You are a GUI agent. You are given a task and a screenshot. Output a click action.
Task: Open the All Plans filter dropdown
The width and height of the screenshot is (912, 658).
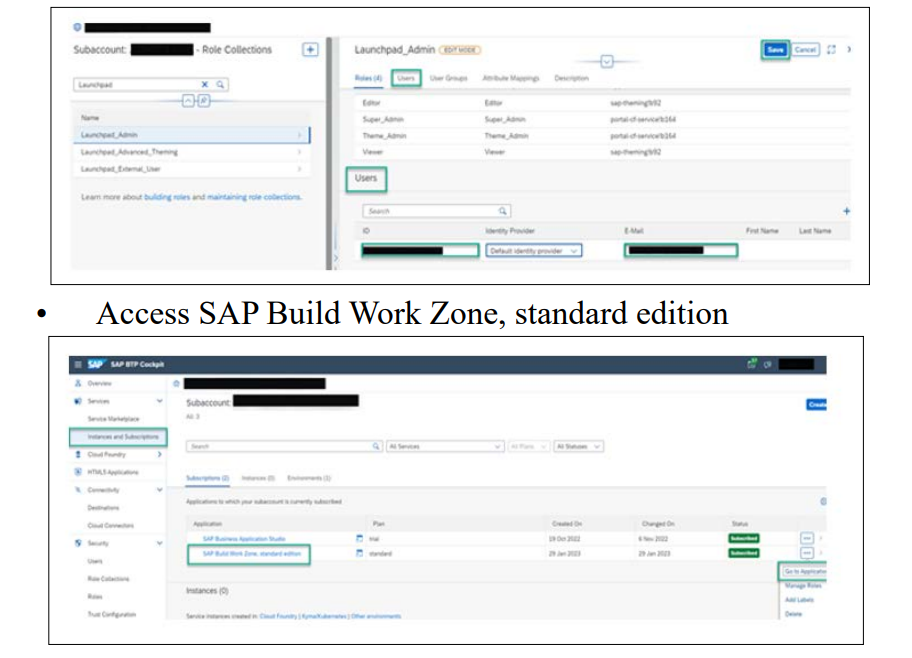[x=528, y=446]
